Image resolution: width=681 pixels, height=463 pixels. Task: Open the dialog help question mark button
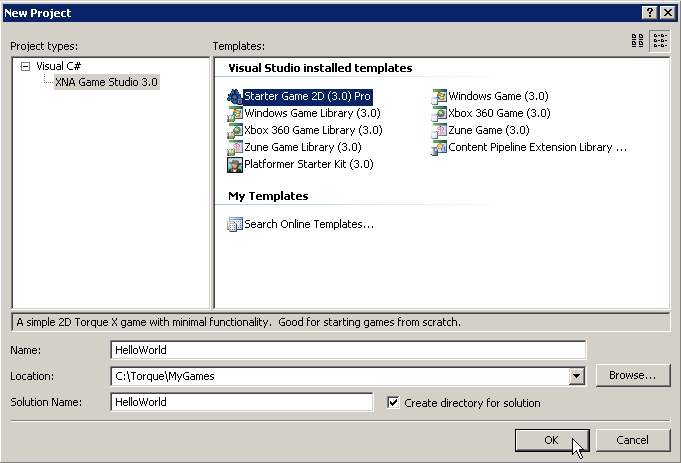point(649,13)
